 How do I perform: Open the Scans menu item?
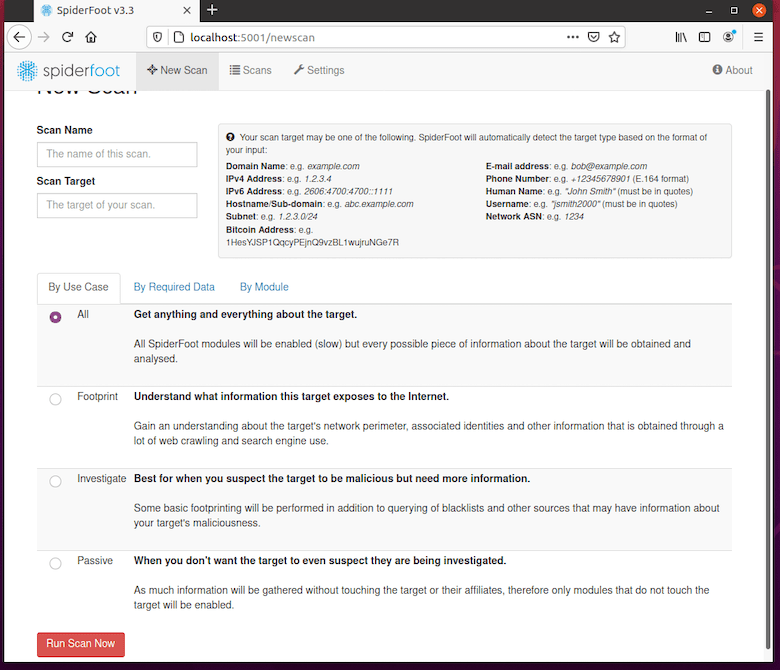click(250, 71)
